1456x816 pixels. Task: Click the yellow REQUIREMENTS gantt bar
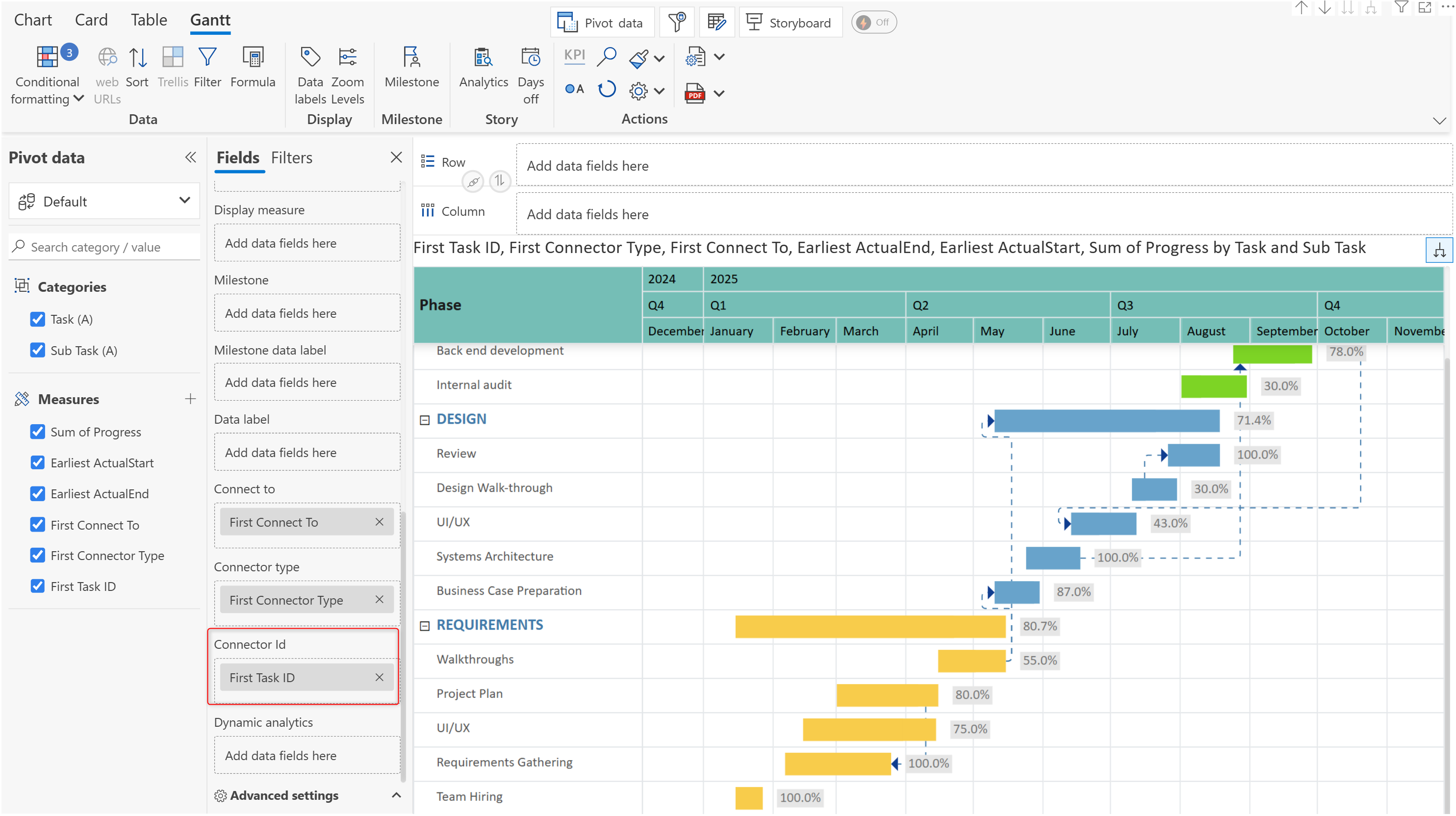pyautogui.click(x=869, y=626)
